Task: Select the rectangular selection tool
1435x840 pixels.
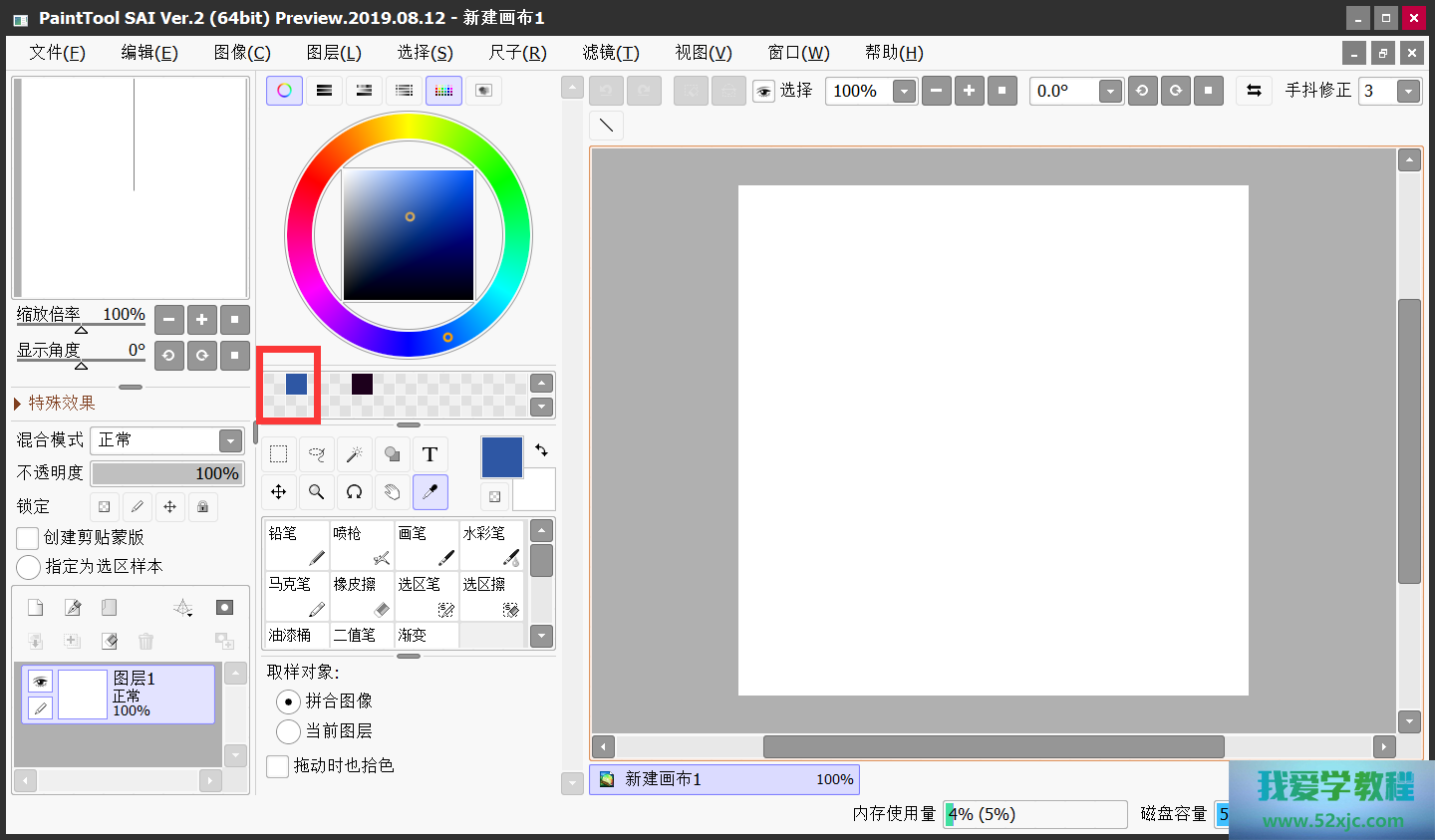Action: coord(279,455)
